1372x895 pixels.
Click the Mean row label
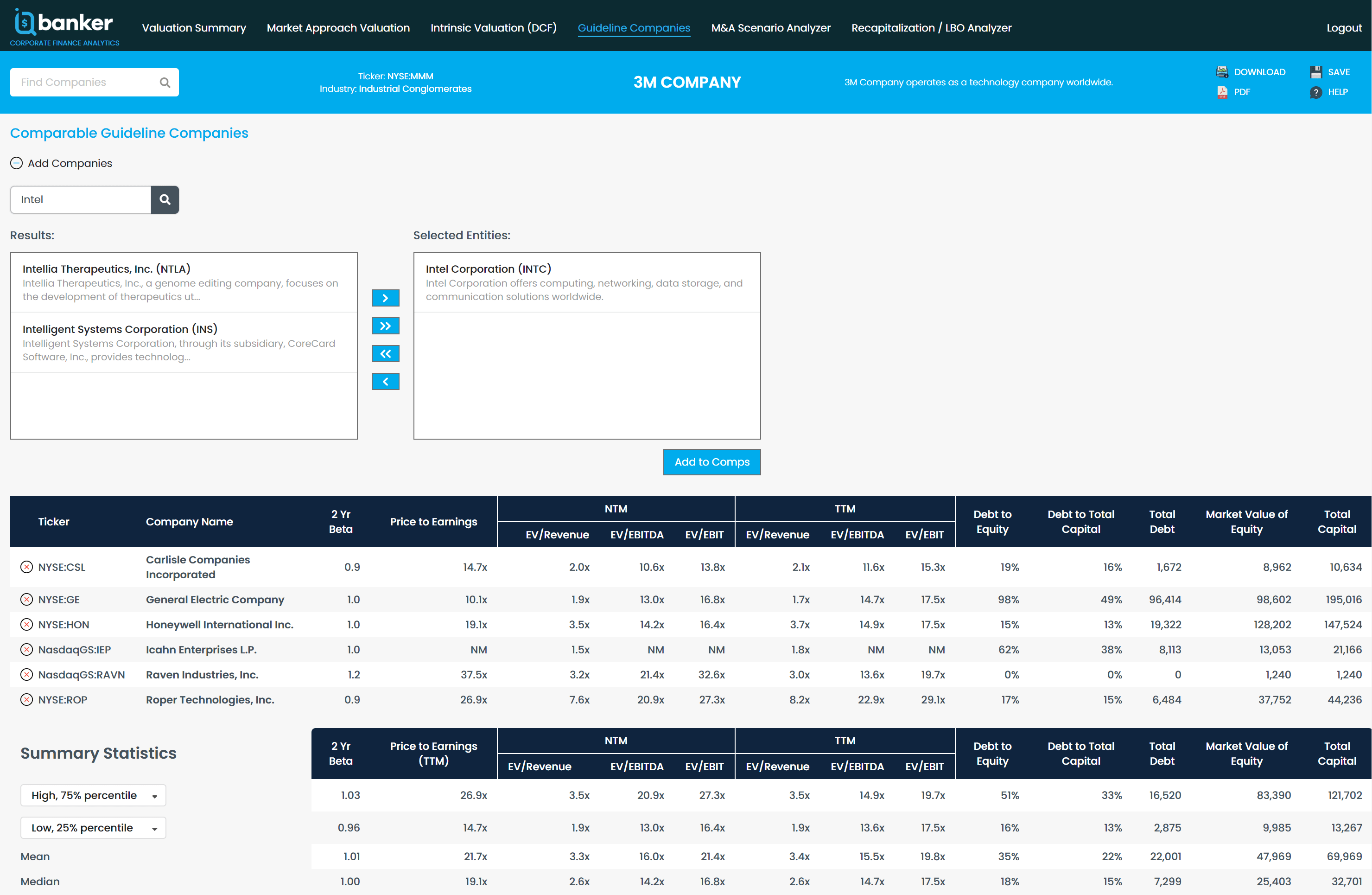(x=35, y=857)
